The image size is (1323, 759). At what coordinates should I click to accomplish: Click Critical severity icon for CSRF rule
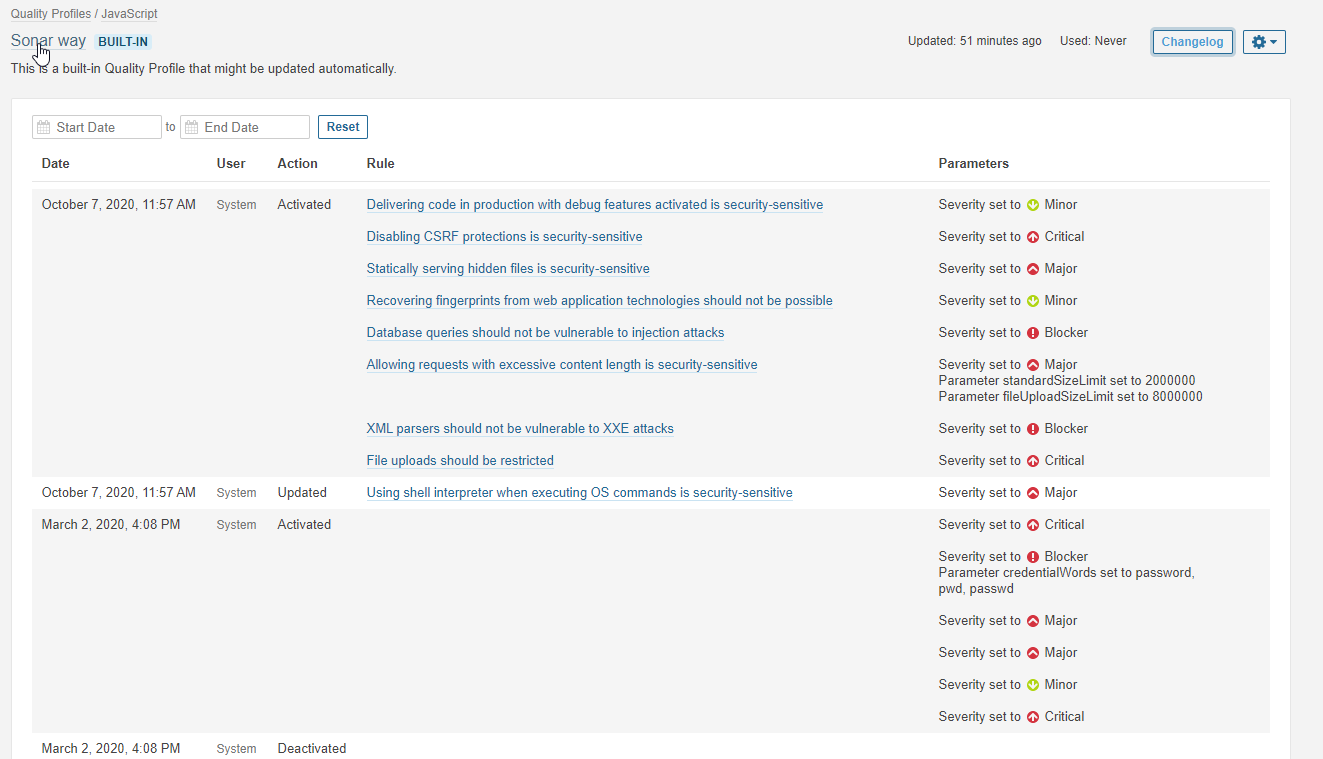[x=1033, y=237]
